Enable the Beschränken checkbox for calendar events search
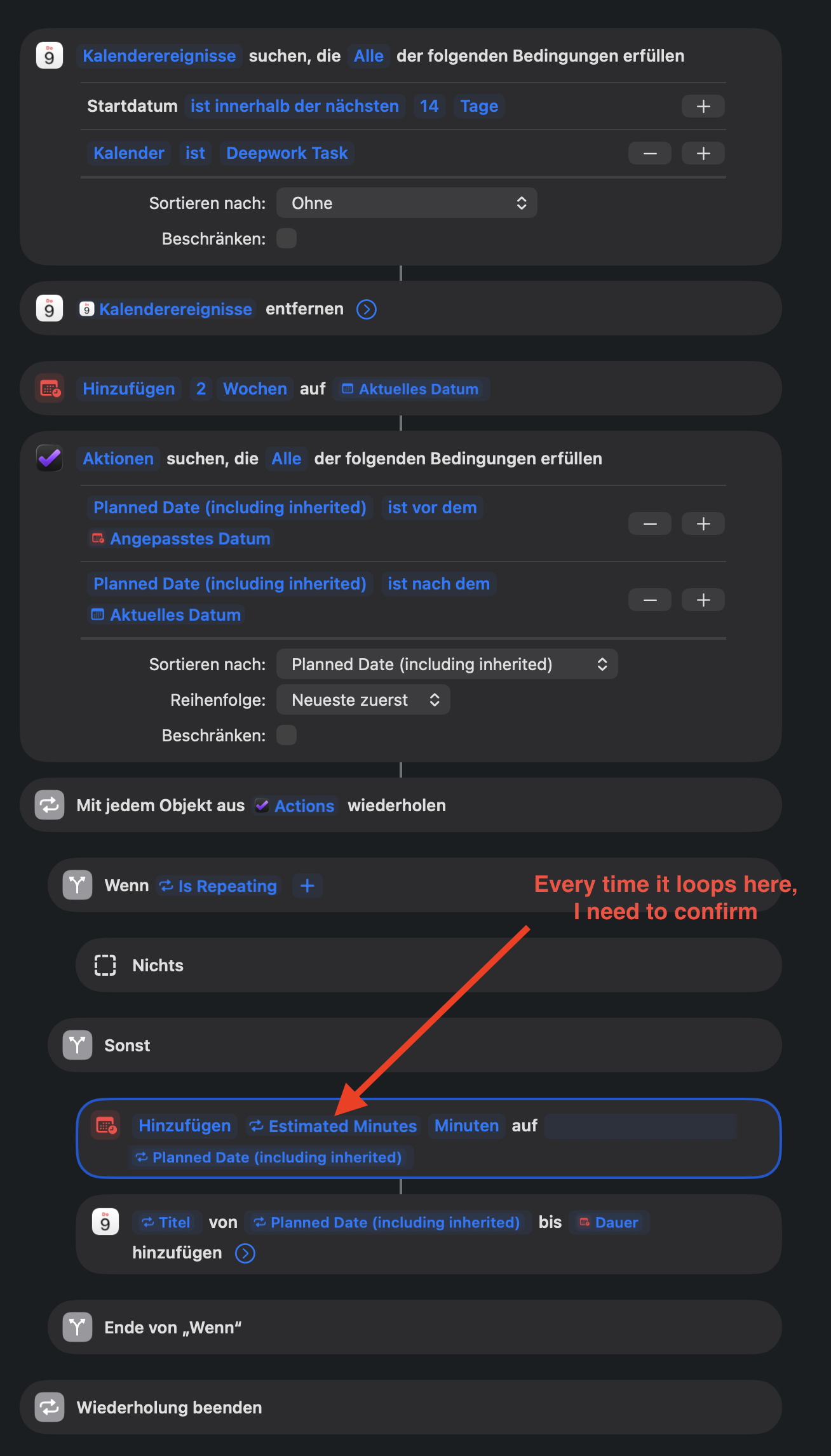Viewport: 831px width, 1456px height. (287, 239)
